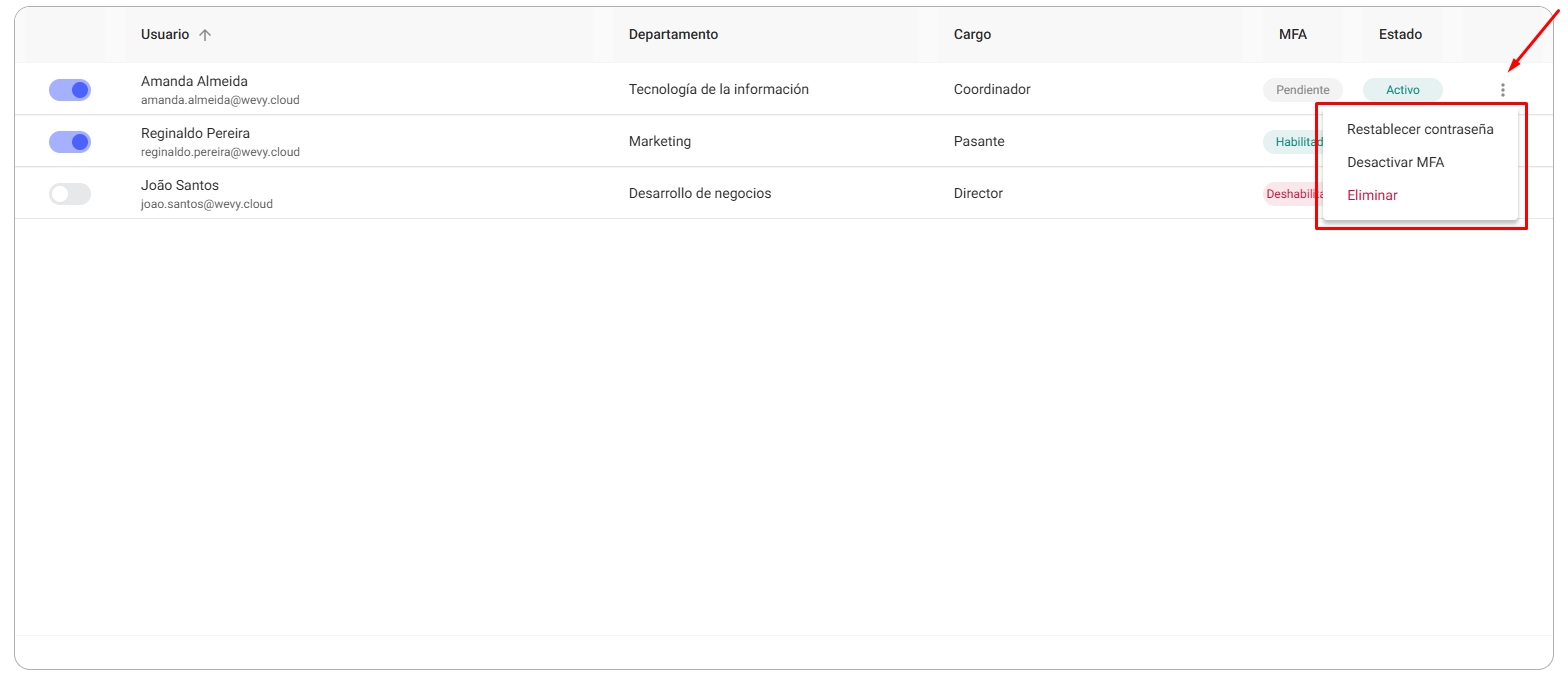The height and width of the screenshot is (677, 1568).
Task: Click the Cargo column header
Action: [x=972, y=35]
